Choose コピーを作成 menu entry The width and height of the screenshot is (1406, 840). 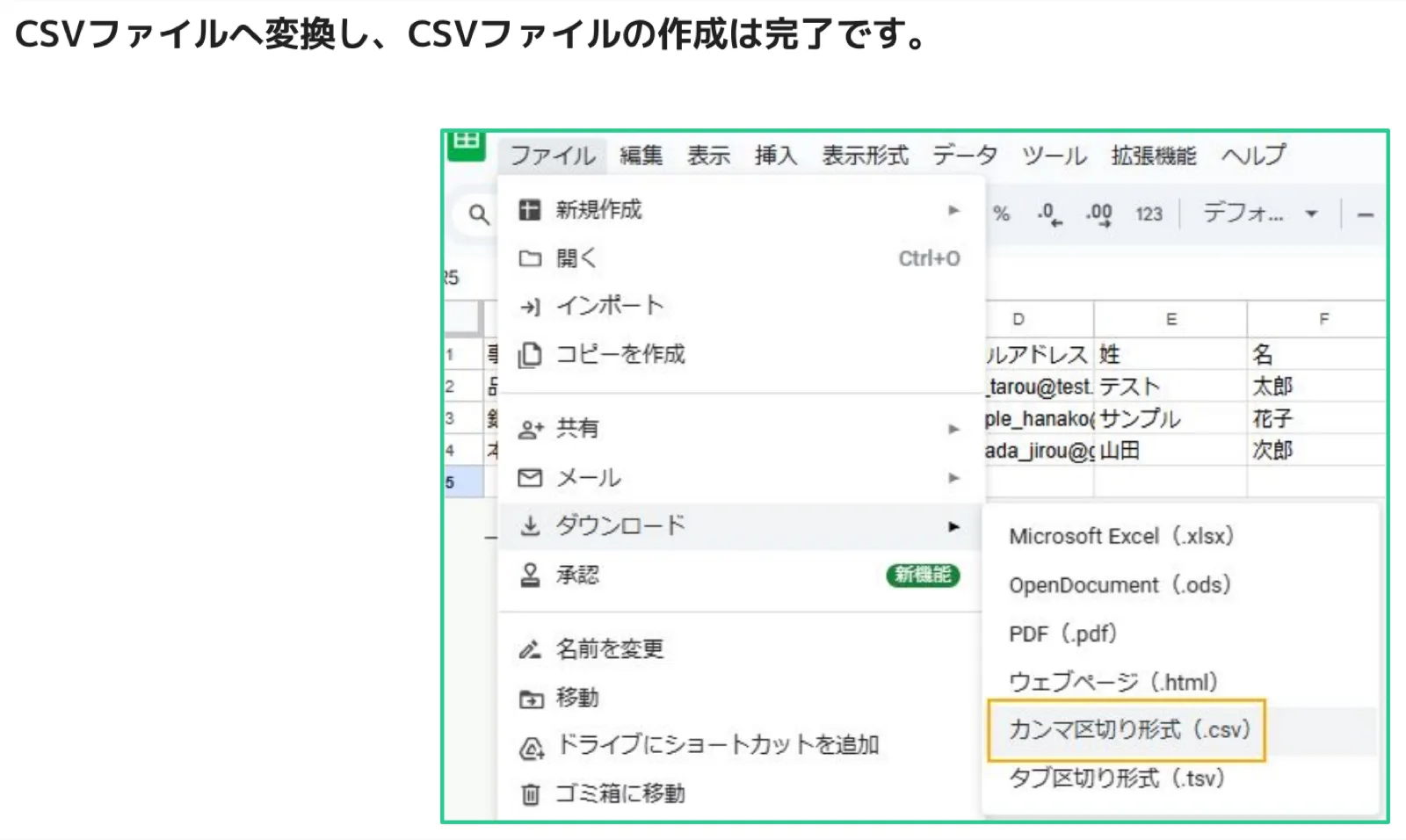[x=740, y=354]
